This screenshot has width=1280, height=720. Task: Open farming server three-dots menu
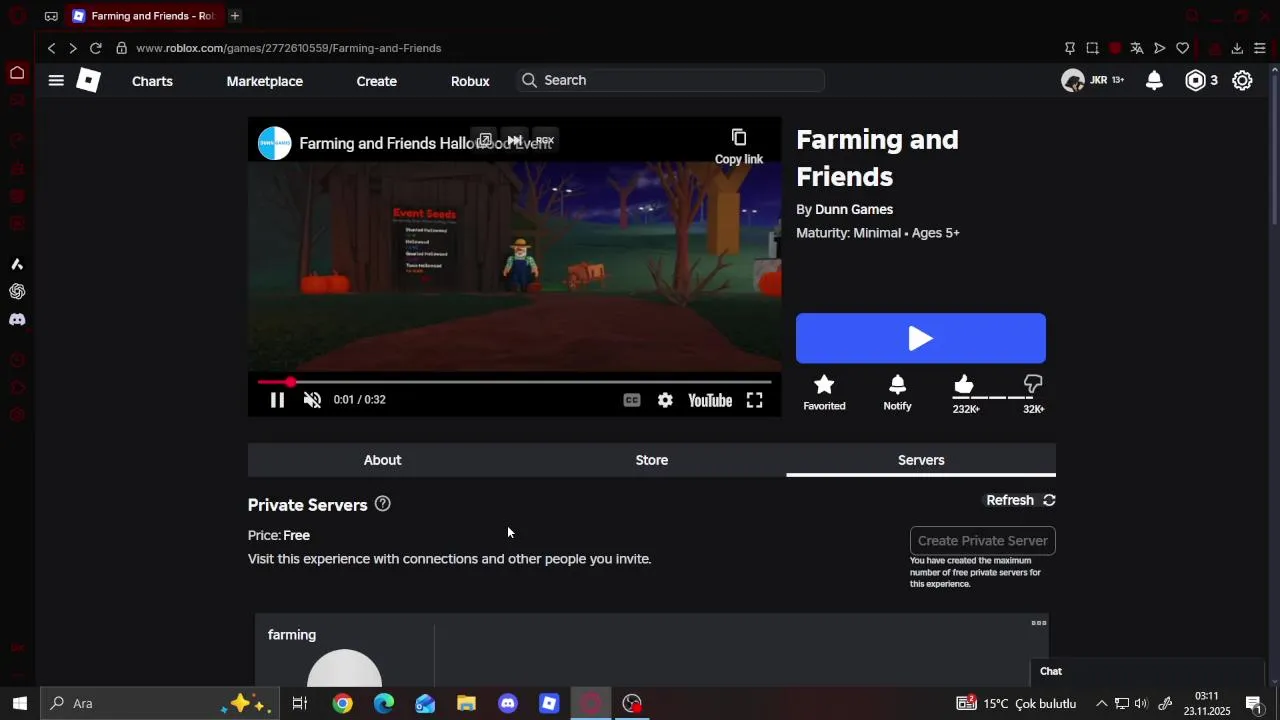pyautogui.click(x=1039, y=623)
